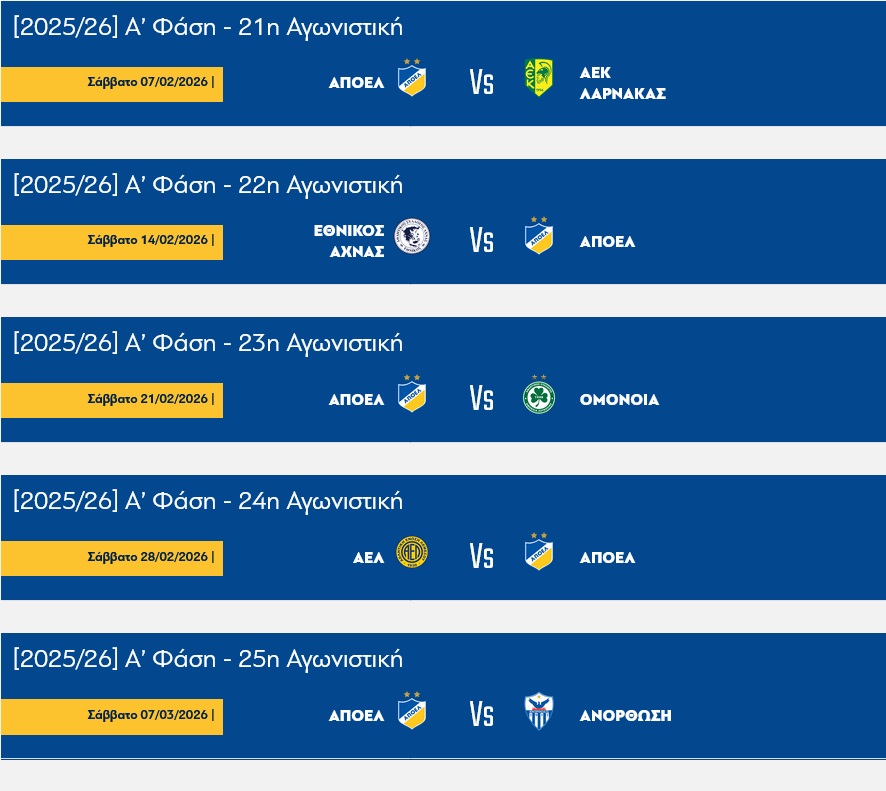Screen dimensions: 886x791
Task: Click the AEK Larnaca crest in matchday 21
Action: click(538, 77)
